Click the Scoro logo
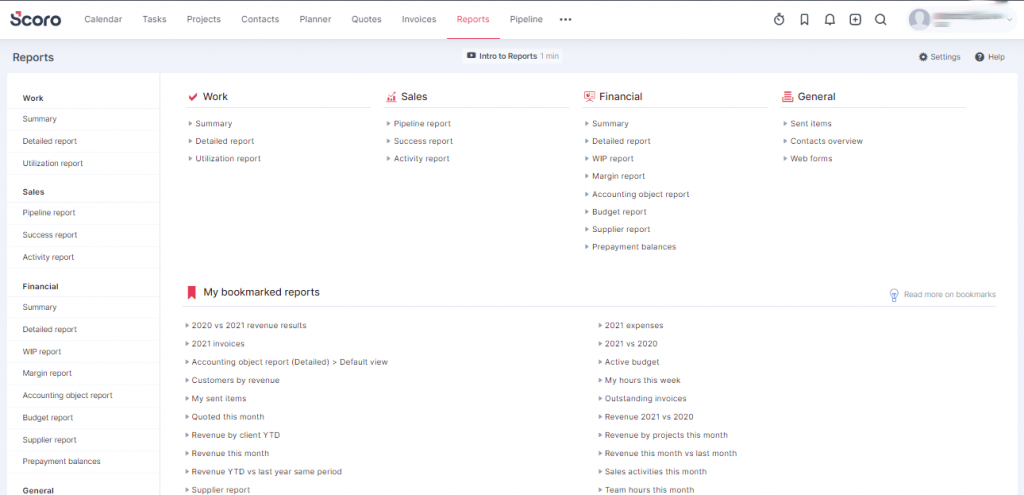 tap(36, 19)
